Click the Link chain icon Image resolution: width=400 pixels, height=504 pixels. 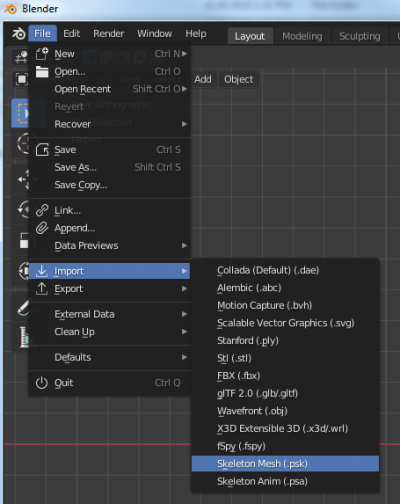(42, 210)
